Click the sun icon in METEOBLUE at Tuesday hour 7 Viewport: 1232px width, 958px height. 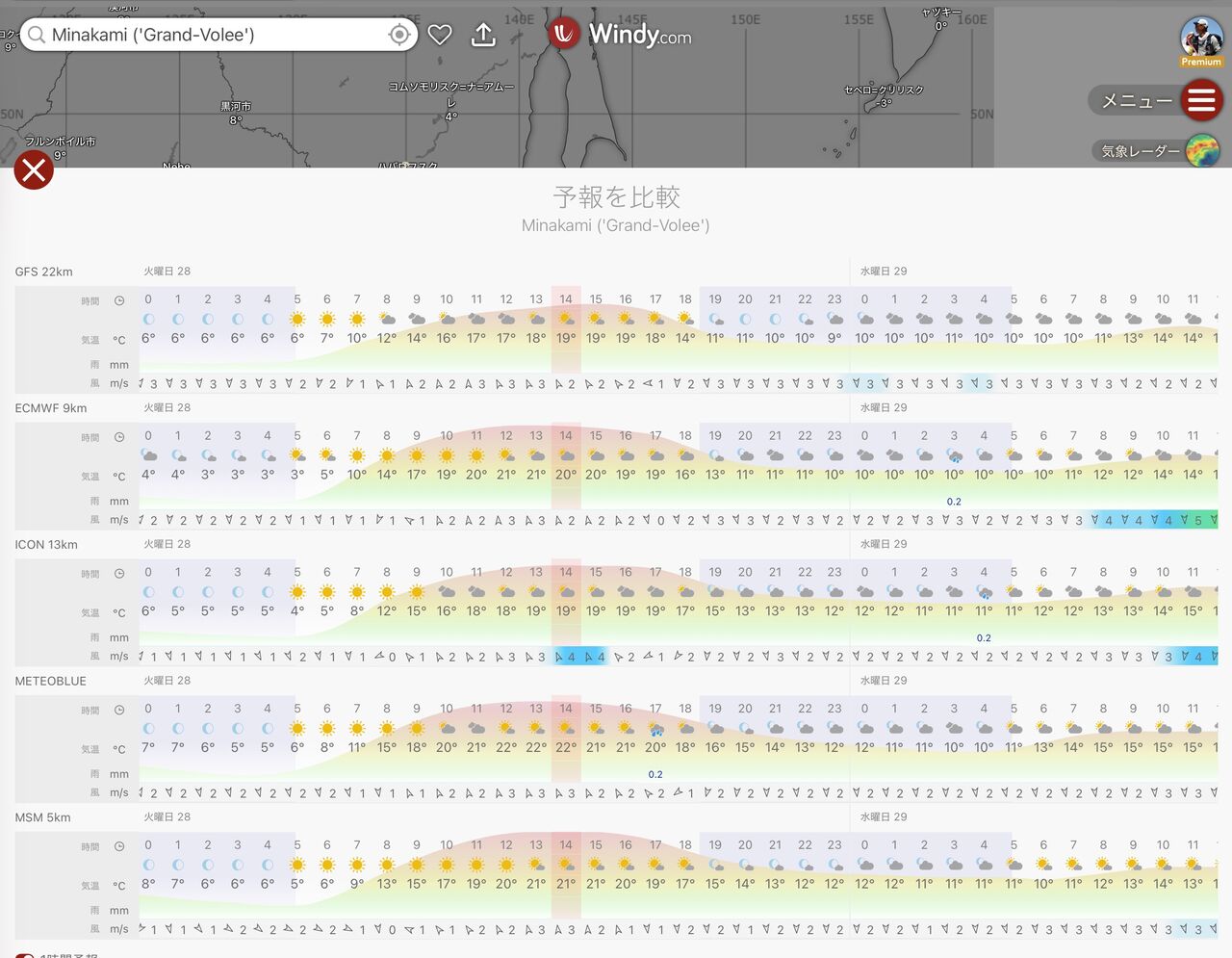[357, 729]
